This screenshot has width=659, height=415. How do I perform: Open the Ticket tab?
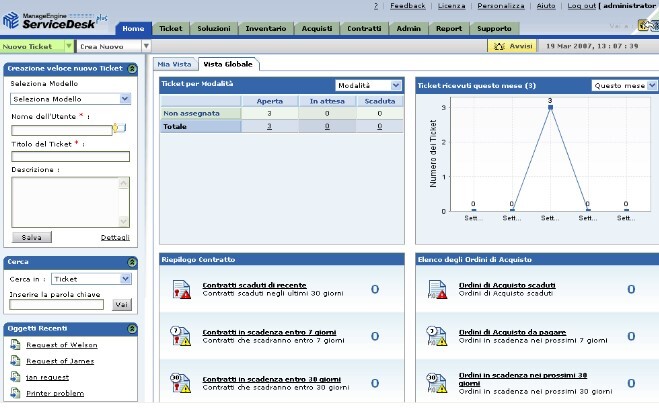tap(171, 29)
